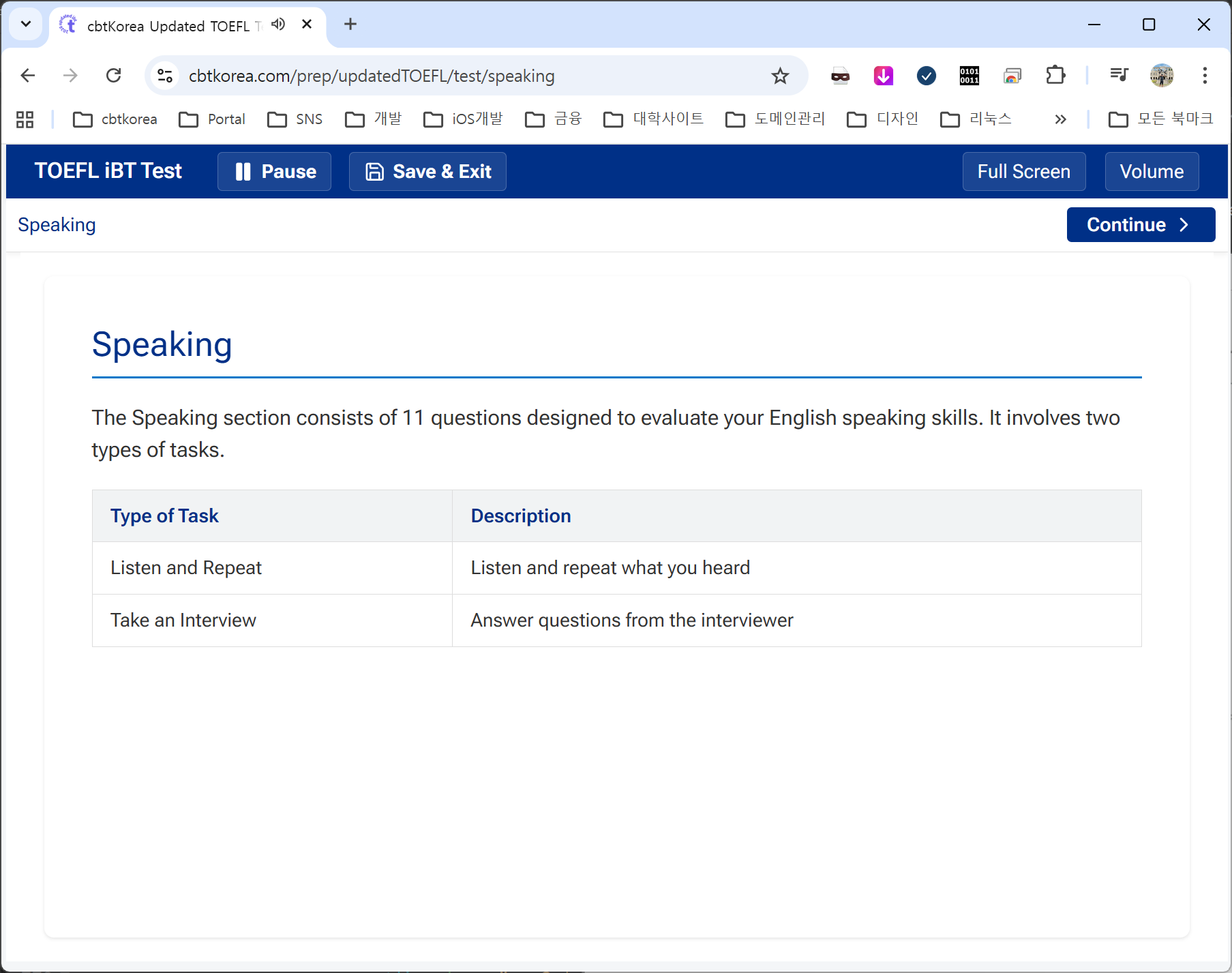Open a new tab with plus icon
Viewport: 1232px width, 973px height.
click(350, 25)
